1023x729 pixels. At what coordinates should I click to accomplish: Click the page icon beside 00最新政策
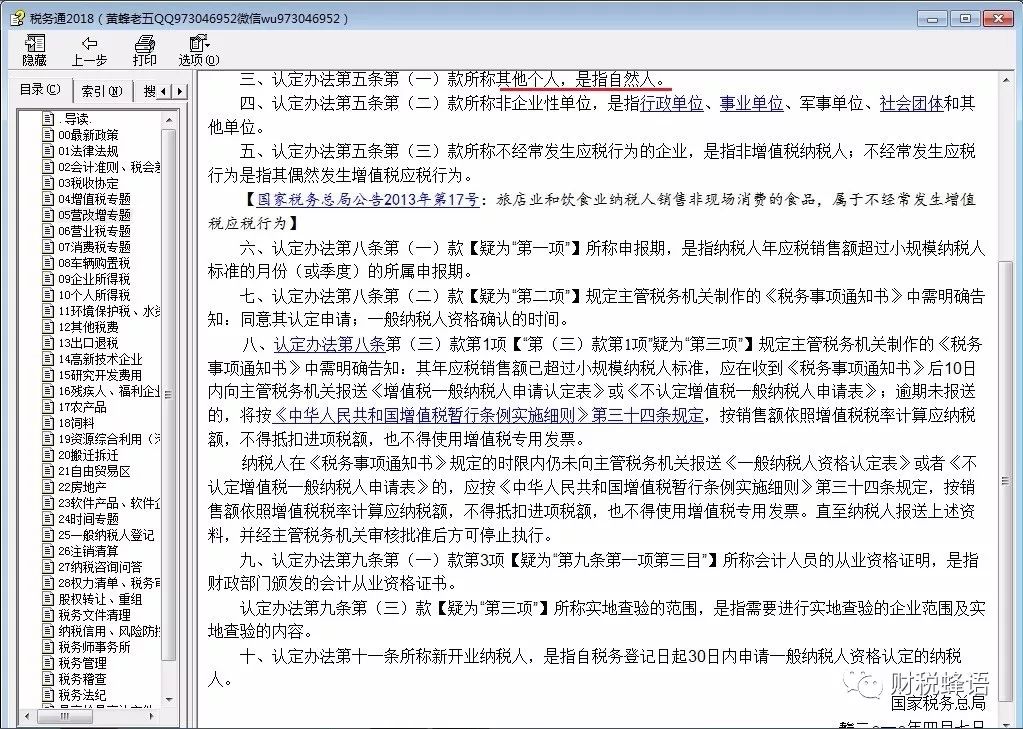click(48, 134)
